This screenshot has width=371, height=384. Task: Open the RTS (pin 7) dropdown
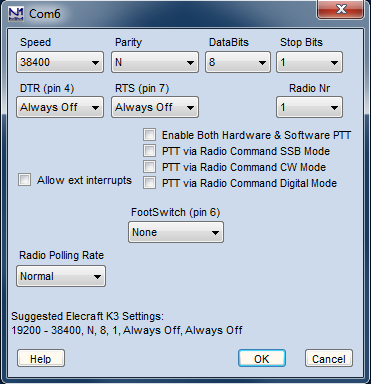[155, 107]
